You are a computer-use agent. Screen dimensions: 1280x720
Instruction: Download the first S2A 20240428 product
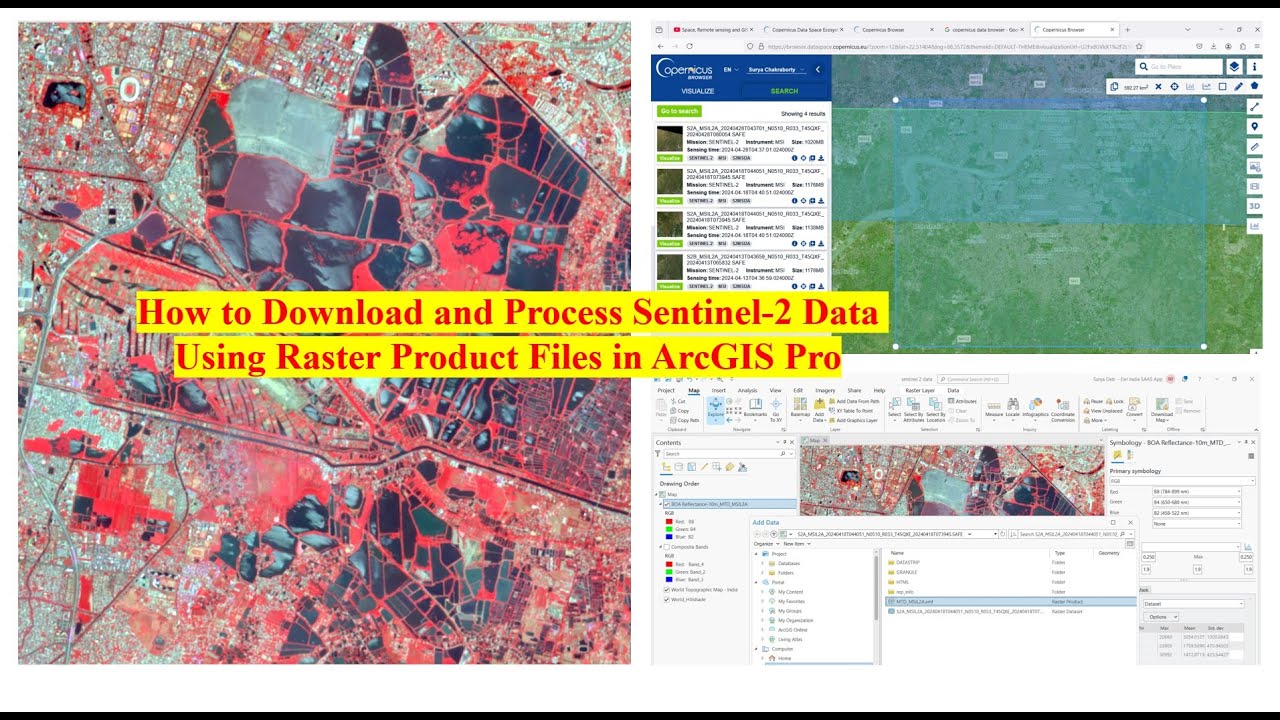[x=821, y=158]
